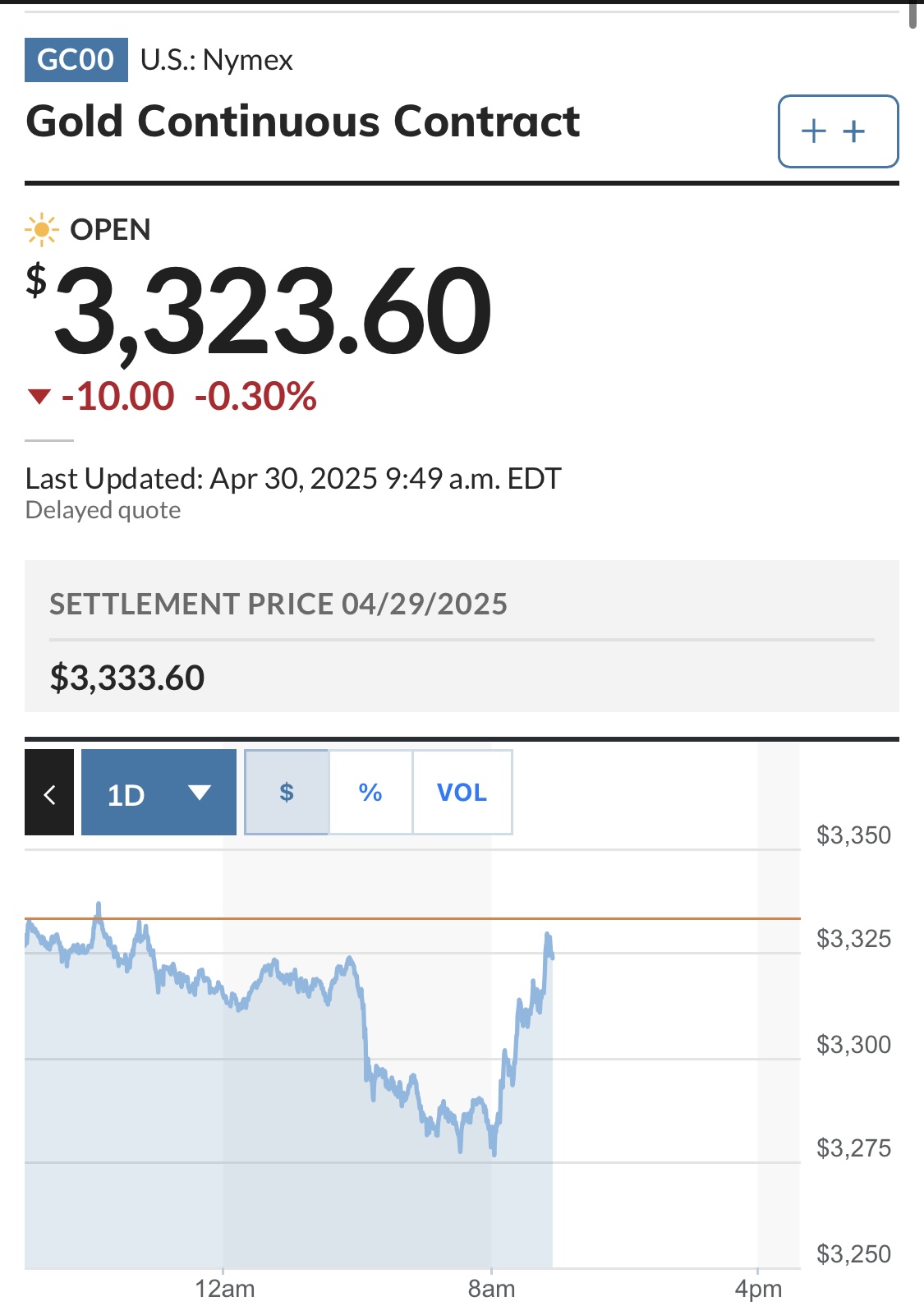Show volume with the VOL toggle
This screenshot has height=1306, width=924.
[x=462, y=793]
